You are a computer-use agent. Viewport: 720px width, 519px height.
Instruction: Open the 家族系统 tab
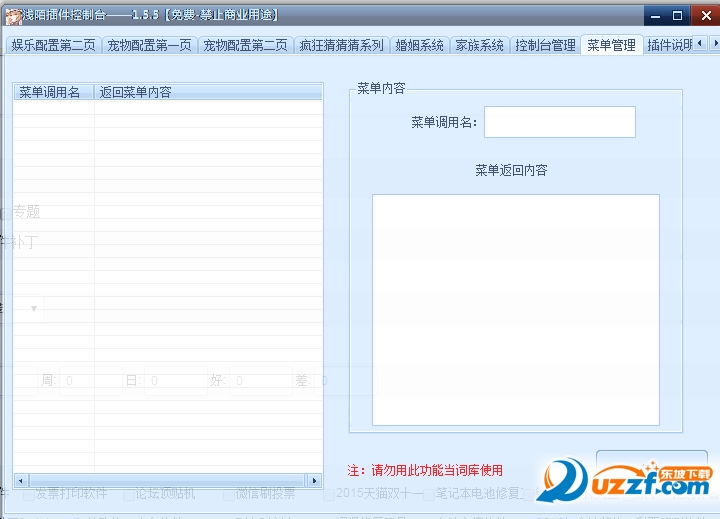(479, 45)
